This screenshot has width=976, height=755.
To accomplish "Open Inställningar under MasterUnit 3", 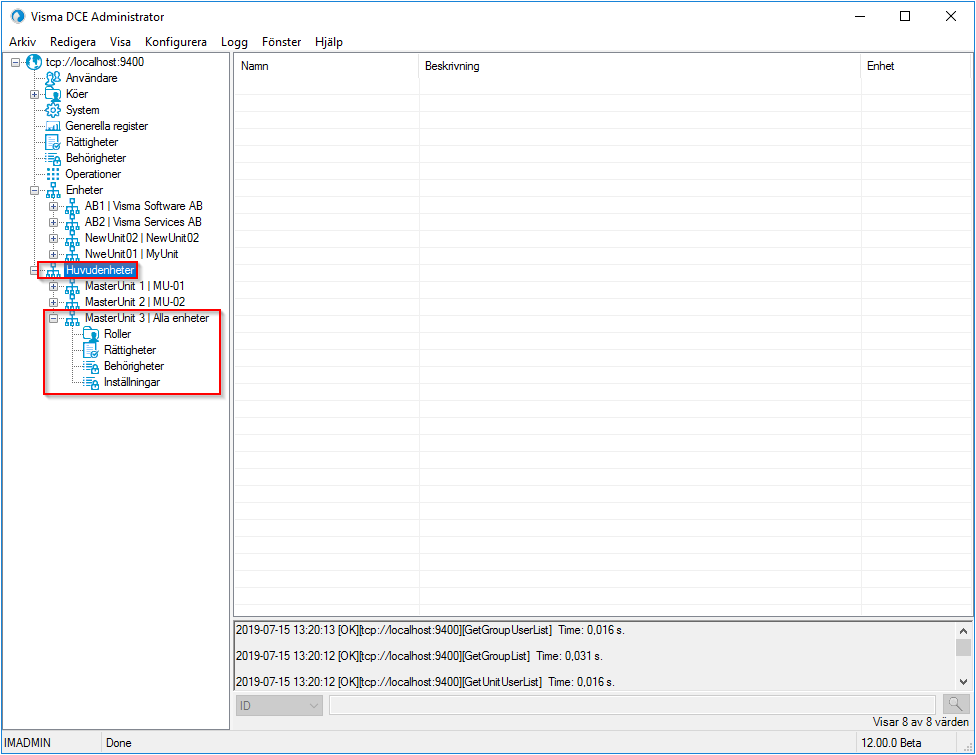I will click(x=88, y=381).
